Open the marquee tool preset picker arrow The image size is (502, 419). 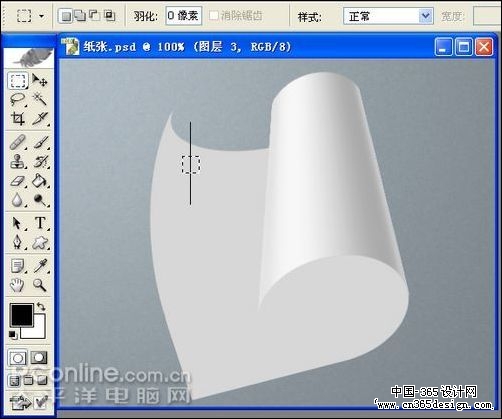42,16
